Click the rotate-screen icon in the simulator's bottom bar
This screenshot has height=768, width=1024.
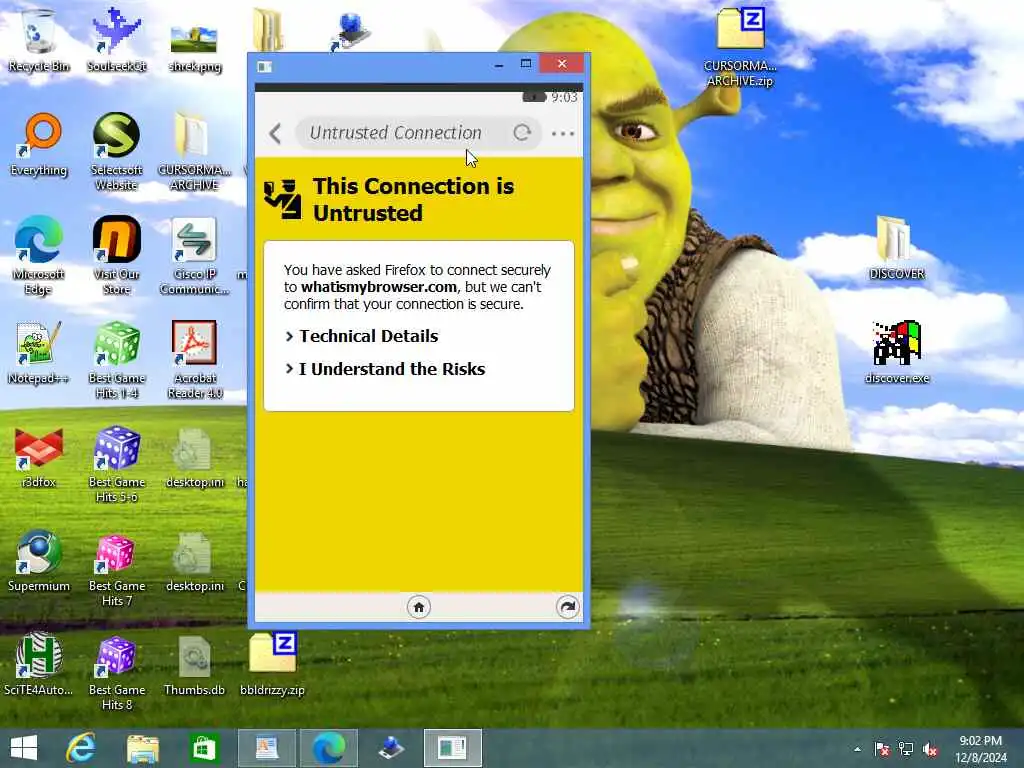[568, 607]
